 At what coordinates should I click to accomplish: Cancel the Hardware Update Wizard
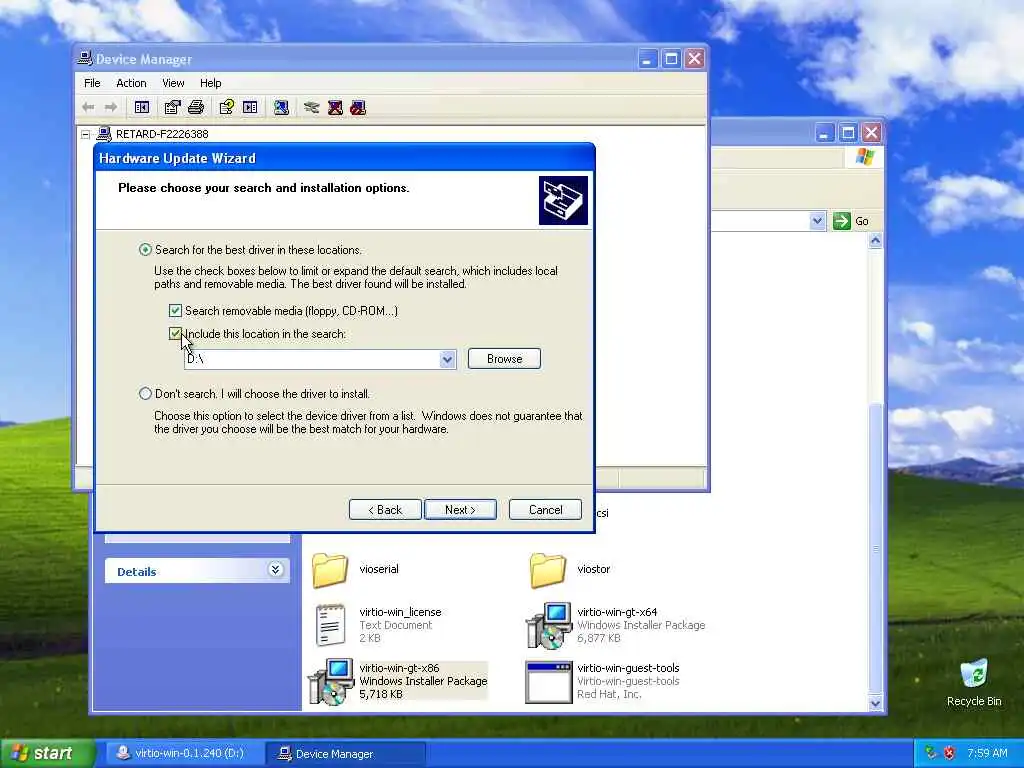pos(545,509)
